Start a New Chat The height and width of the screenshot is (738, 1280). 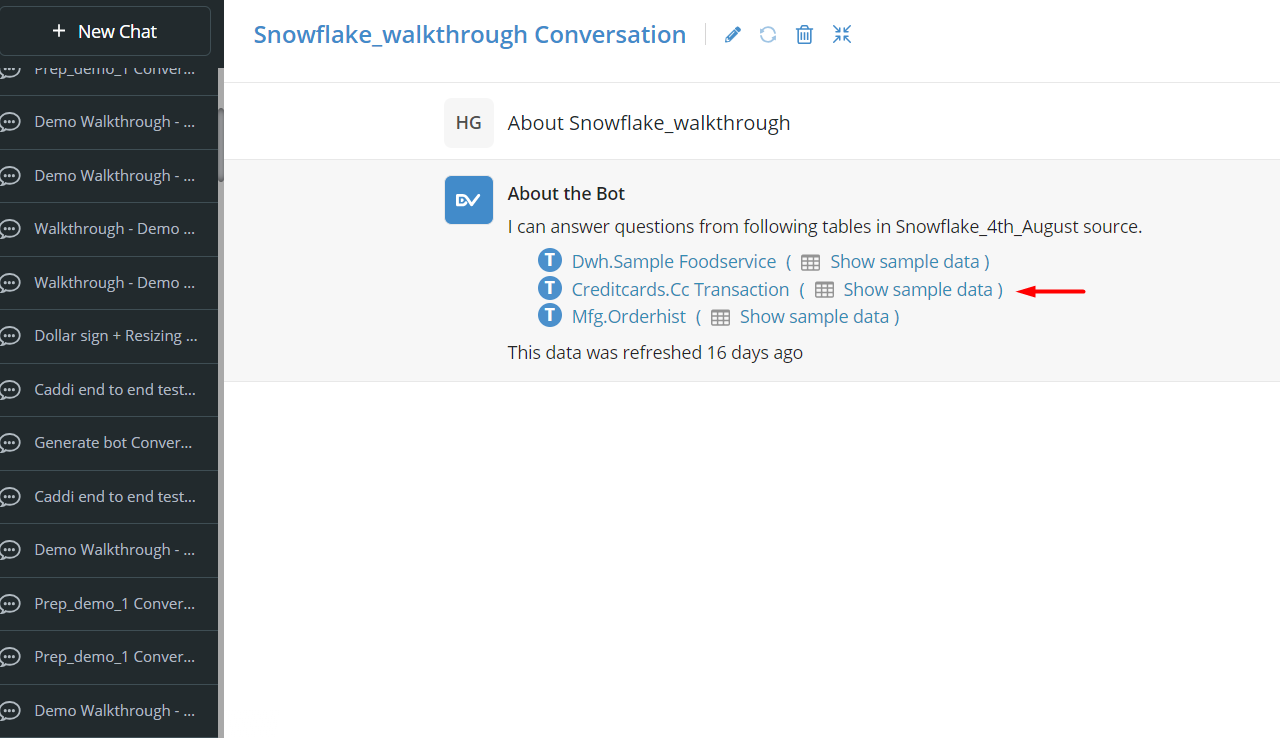(105, 32)
